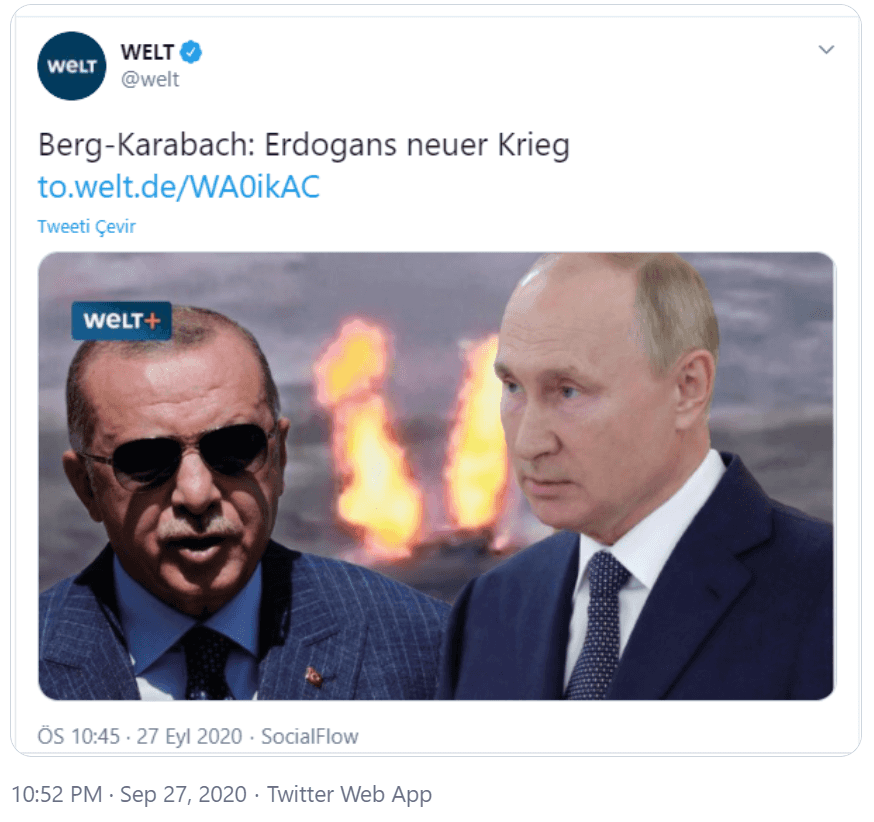The height and width of the screenshot is (822, 874).
Task: Click the flames in the image center
Action: 410,437
